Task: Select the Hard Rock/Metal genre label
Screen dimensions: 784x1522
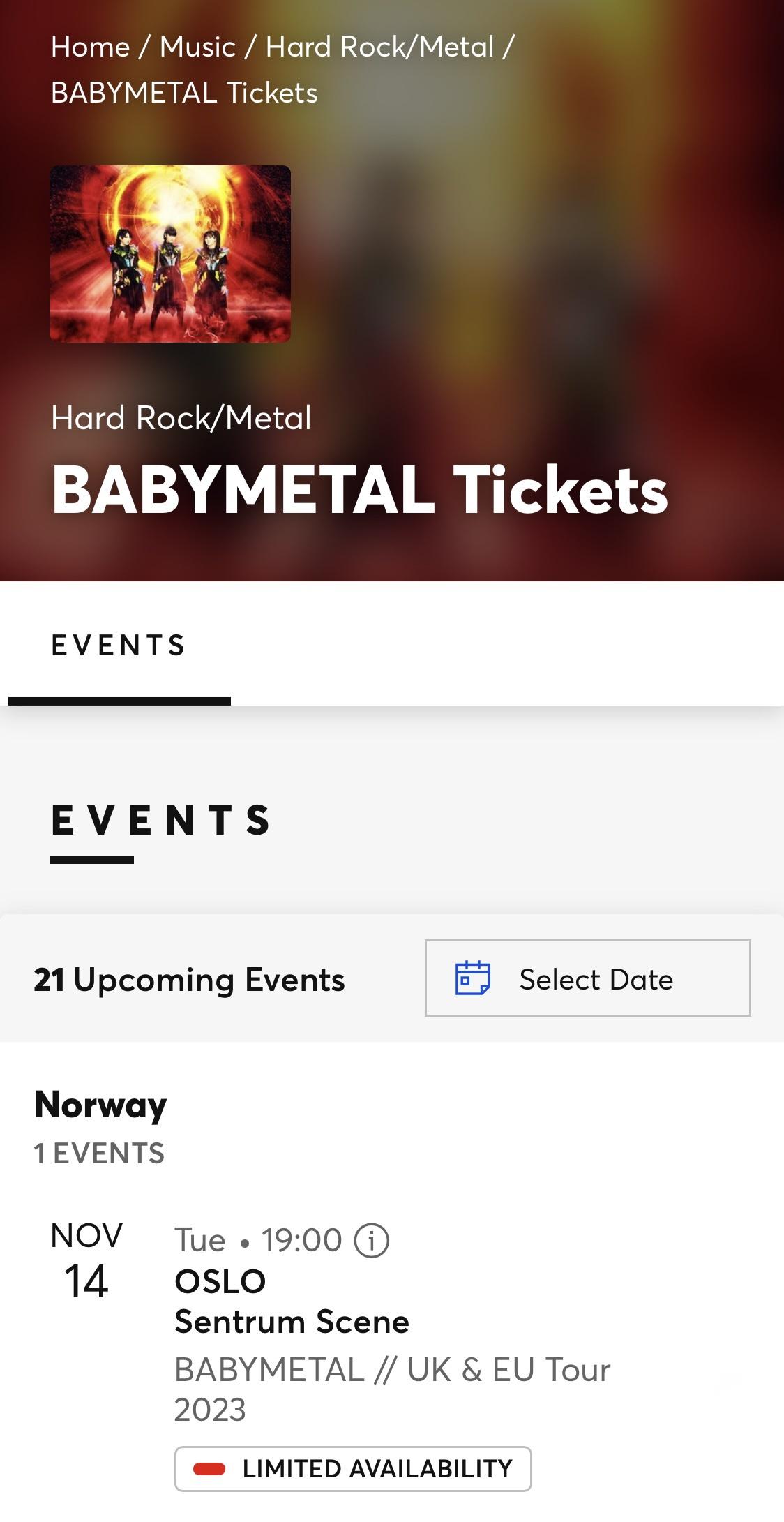Action: pyautogui.click(x=181, y=418)
